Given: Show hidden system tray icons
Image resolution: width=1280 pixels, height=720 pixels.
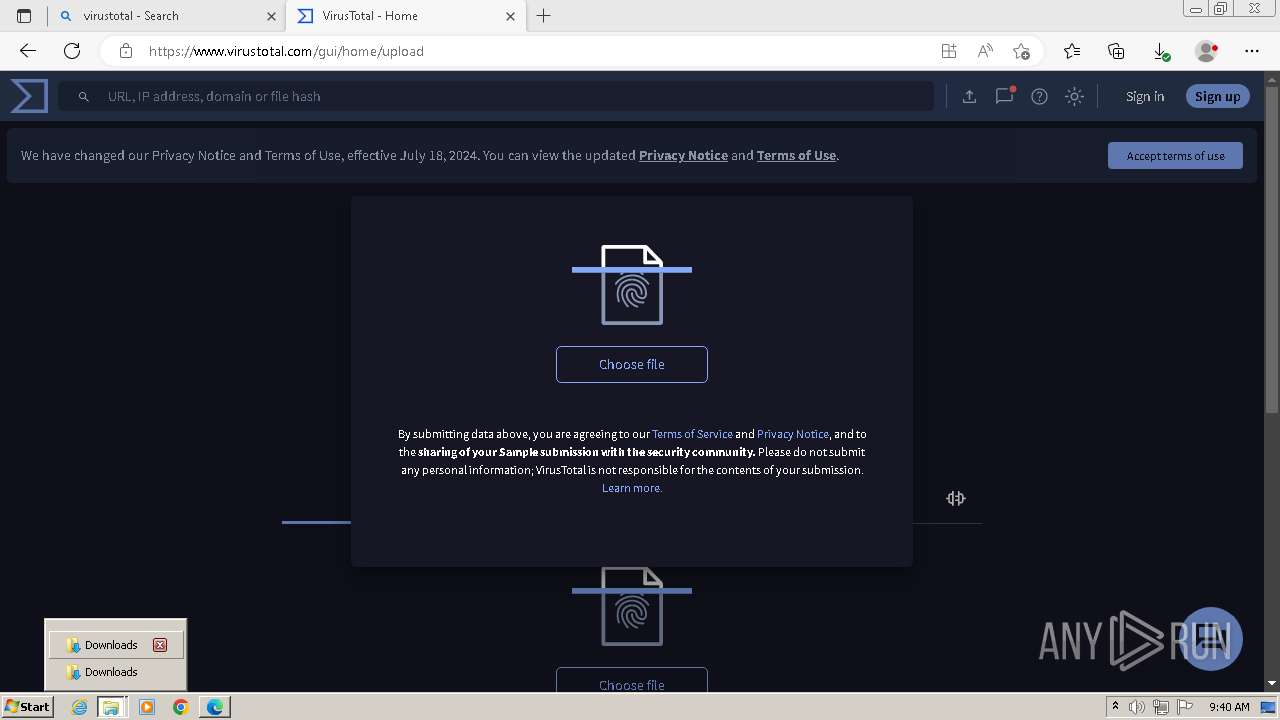Looking at the screenshot, I should tap(1115, 707).
